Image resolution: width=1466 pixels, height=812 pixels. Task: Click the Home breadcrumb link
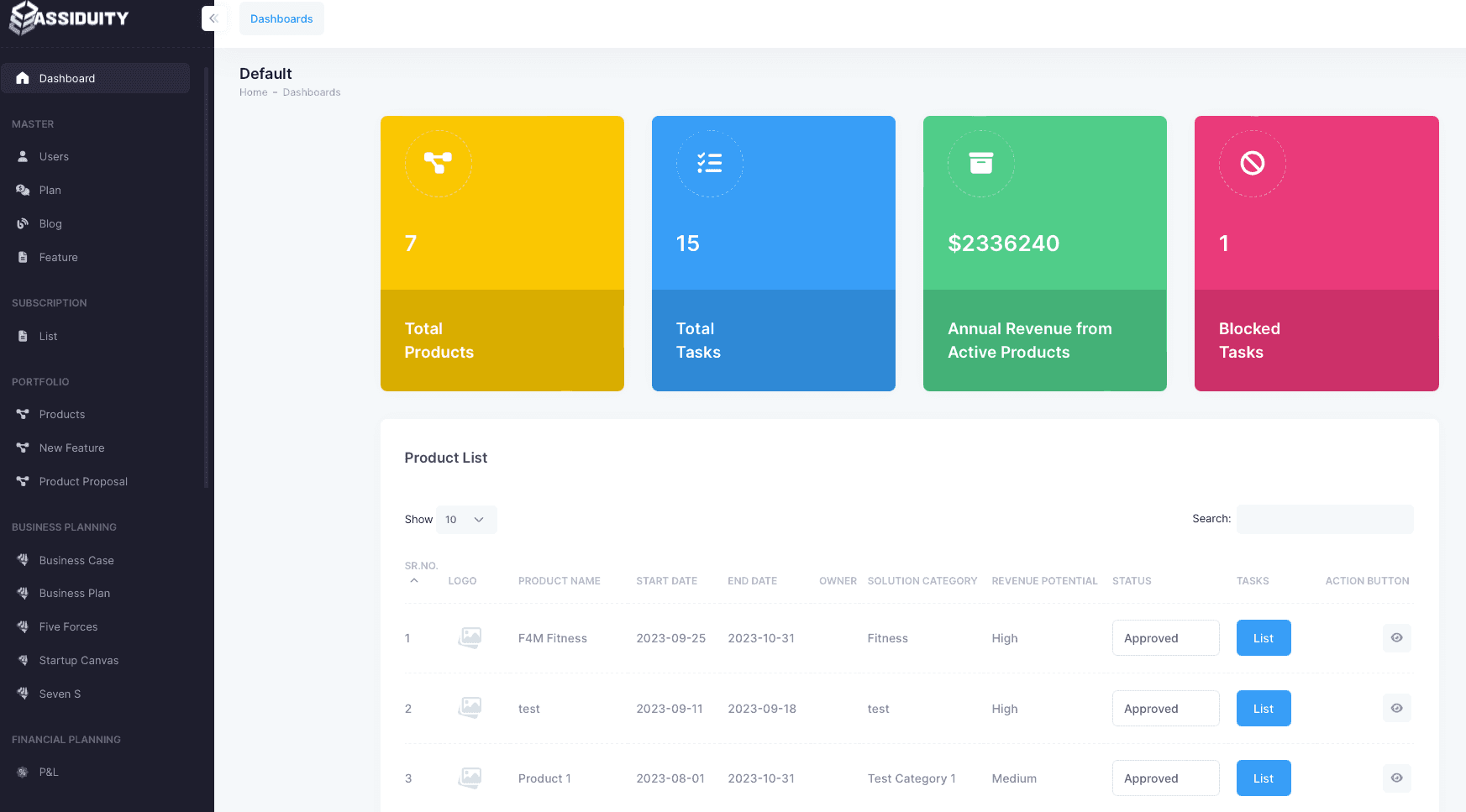click(x=253, y=92)
